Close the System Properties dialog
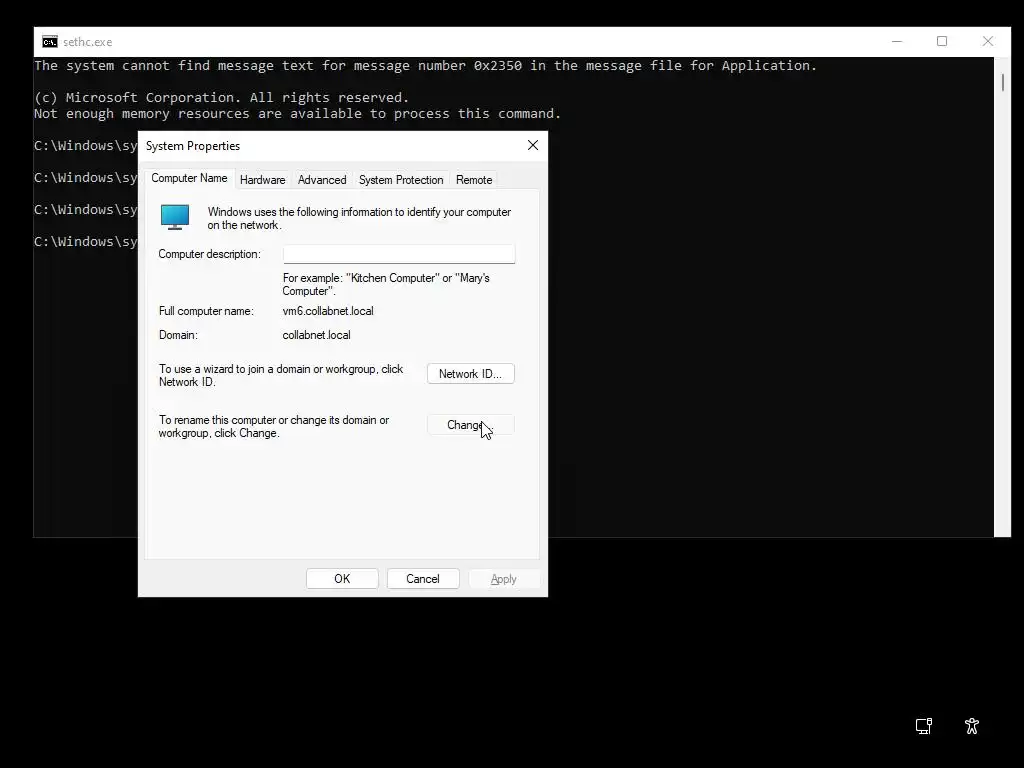 533,146
